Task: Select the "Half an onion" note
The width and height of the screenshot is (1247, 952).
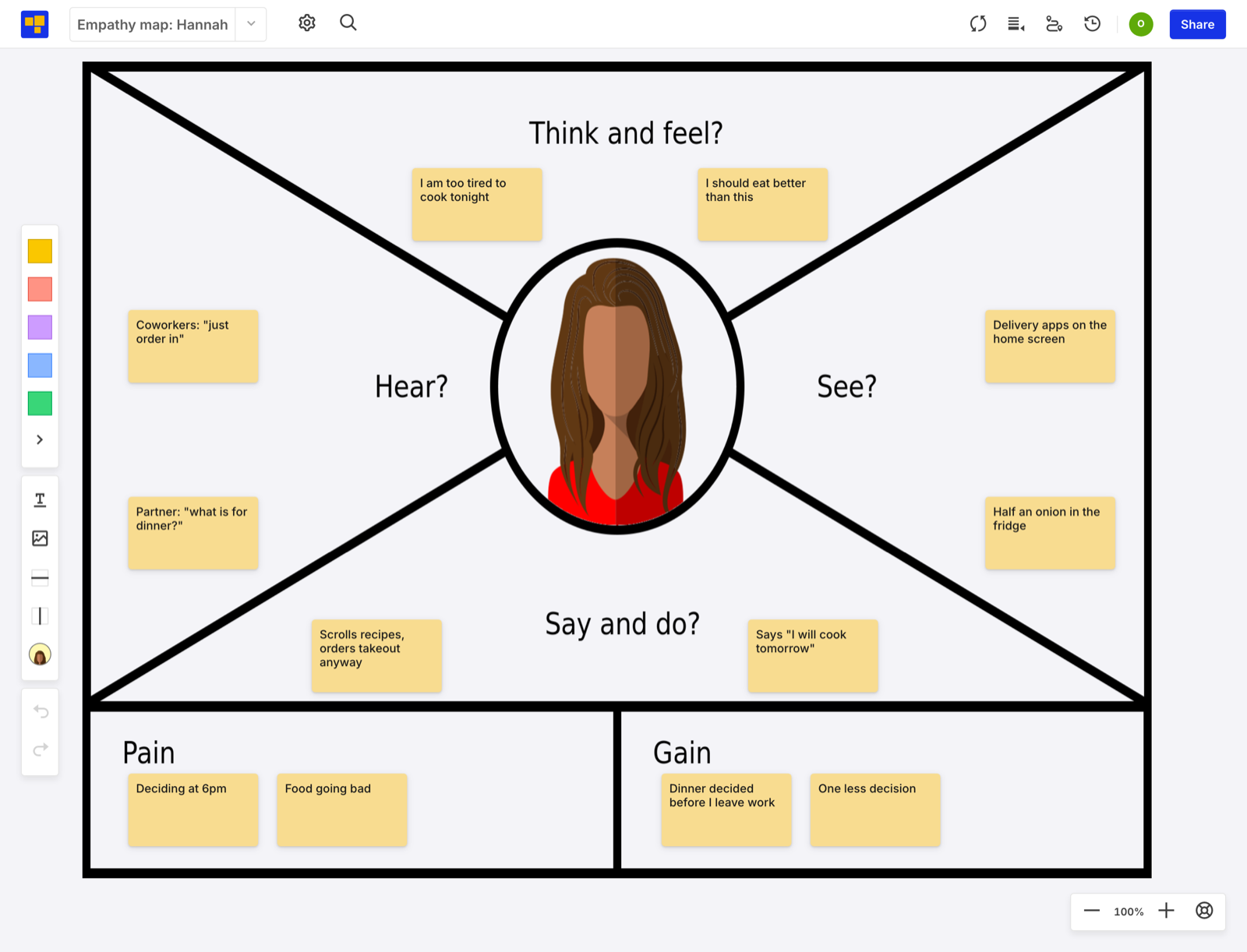Action: [x=1050, y=533]
